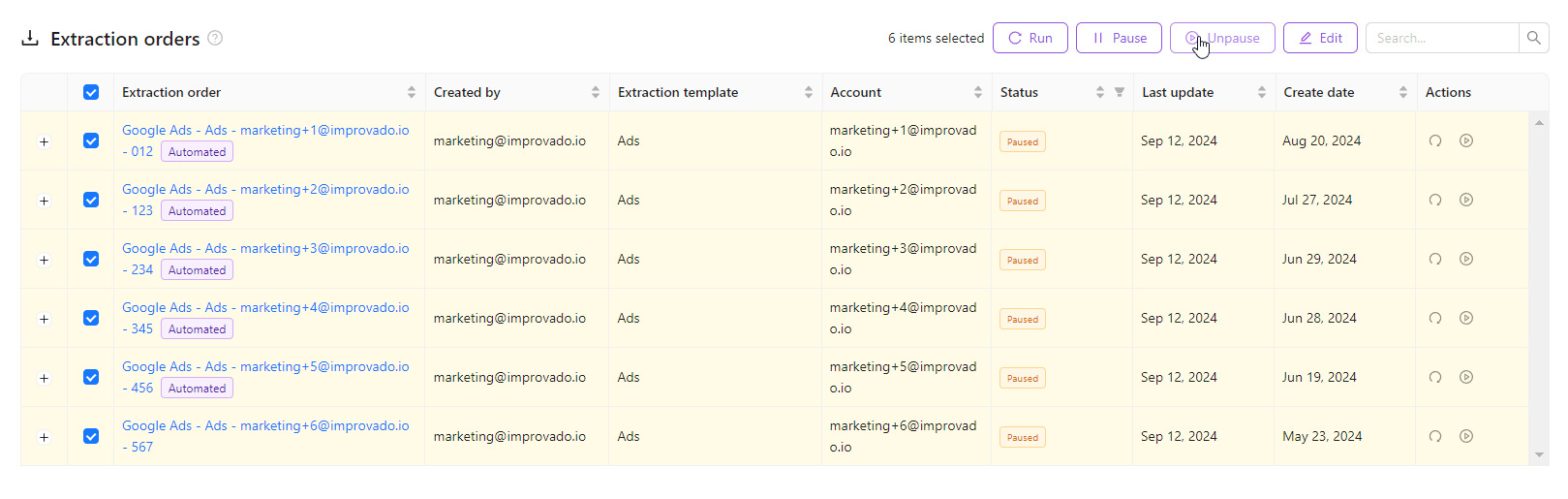This screenshot has width=1568, height=499.
Task: Expand the marketing+2 order 123 row
Action: [44, 201]
